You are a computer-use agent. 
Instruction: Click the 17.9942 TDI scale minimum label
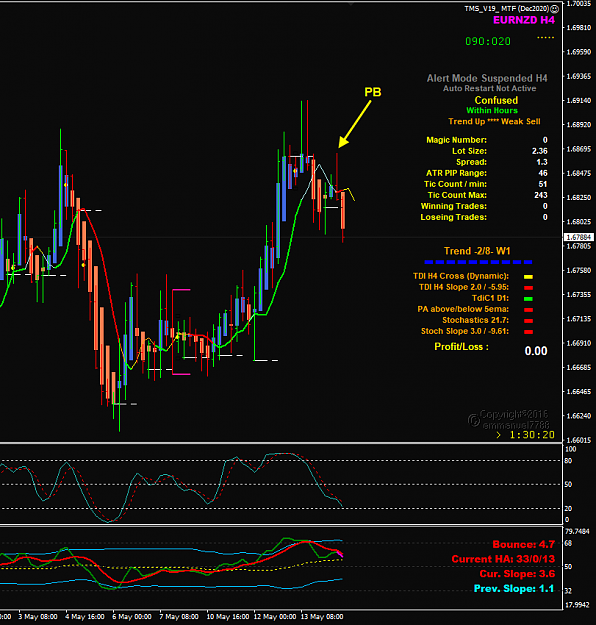(x=577, y=605)
